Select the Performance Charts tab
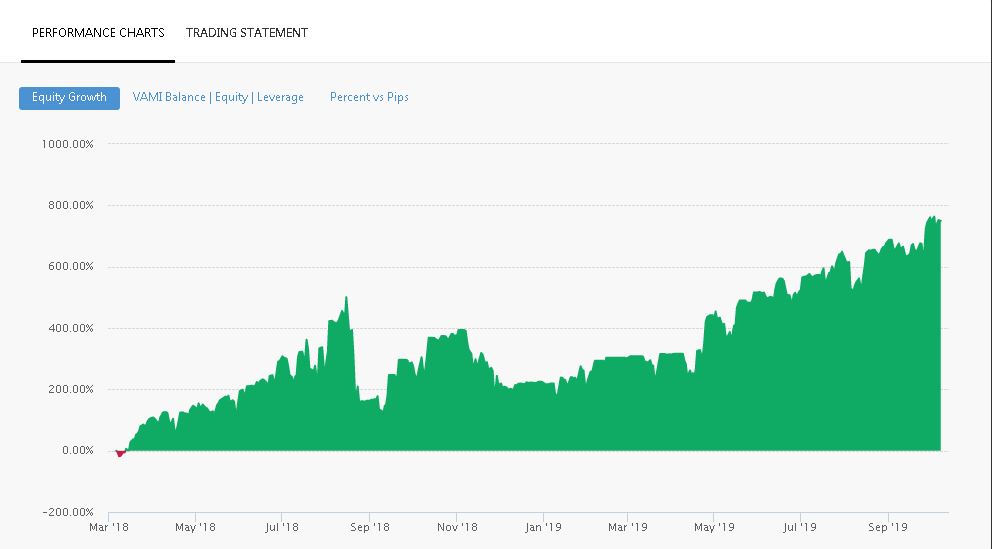 (x=98, y=33)
